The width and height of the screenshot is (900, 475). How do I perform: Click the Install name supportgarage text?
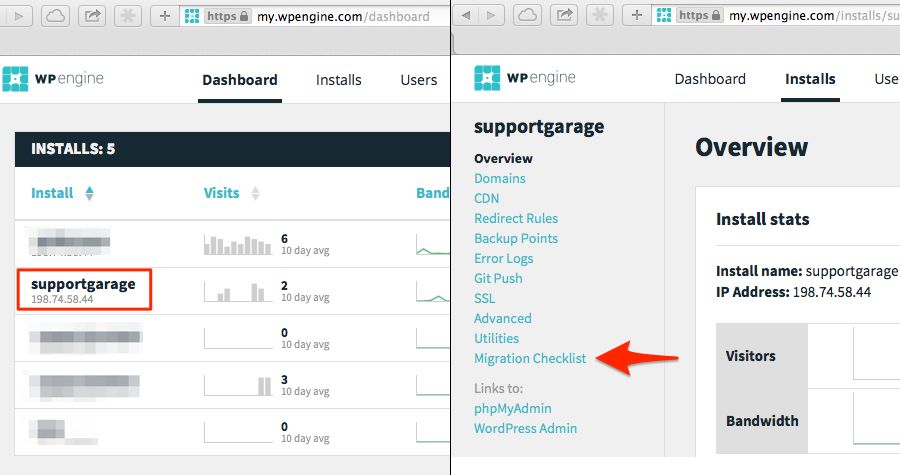coord(851,271)
